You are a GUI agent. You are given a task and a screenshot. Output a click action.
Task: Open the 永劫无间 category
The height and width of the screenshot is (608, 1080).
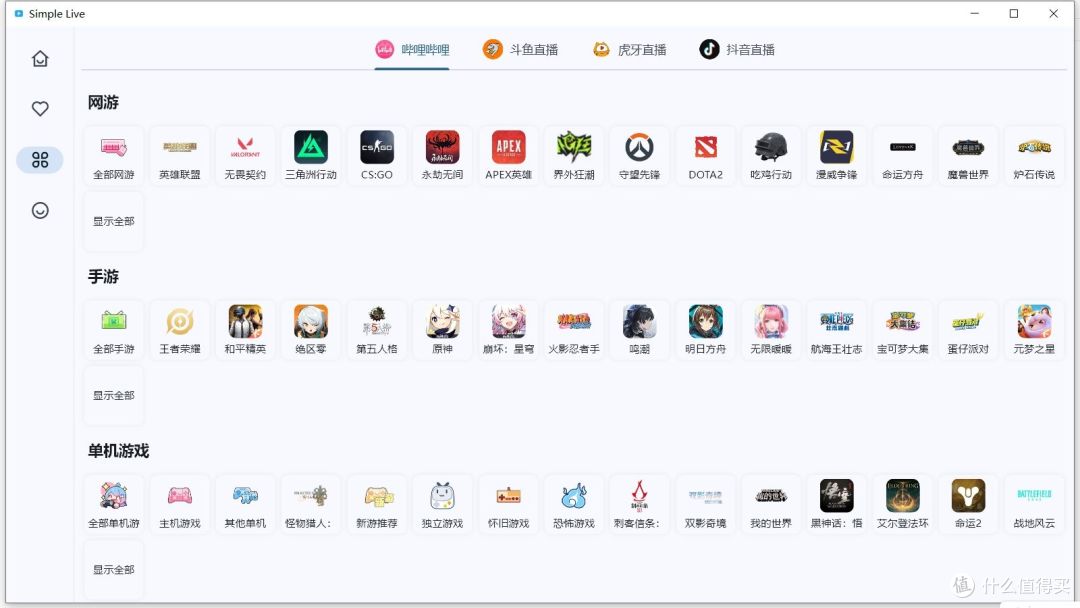pos(442,156)
